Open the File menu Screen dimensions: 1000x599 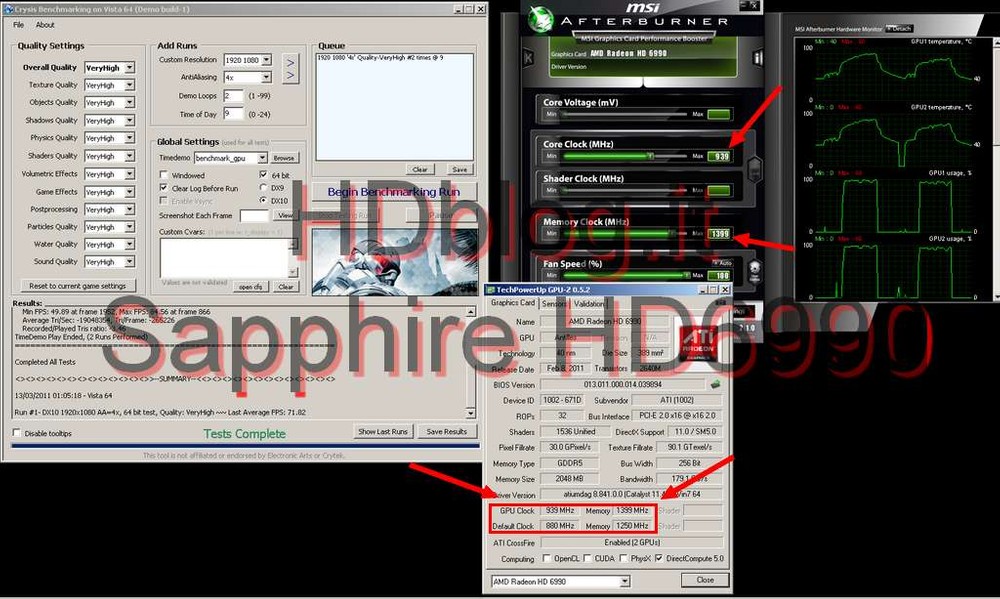(x=18, y=25)
